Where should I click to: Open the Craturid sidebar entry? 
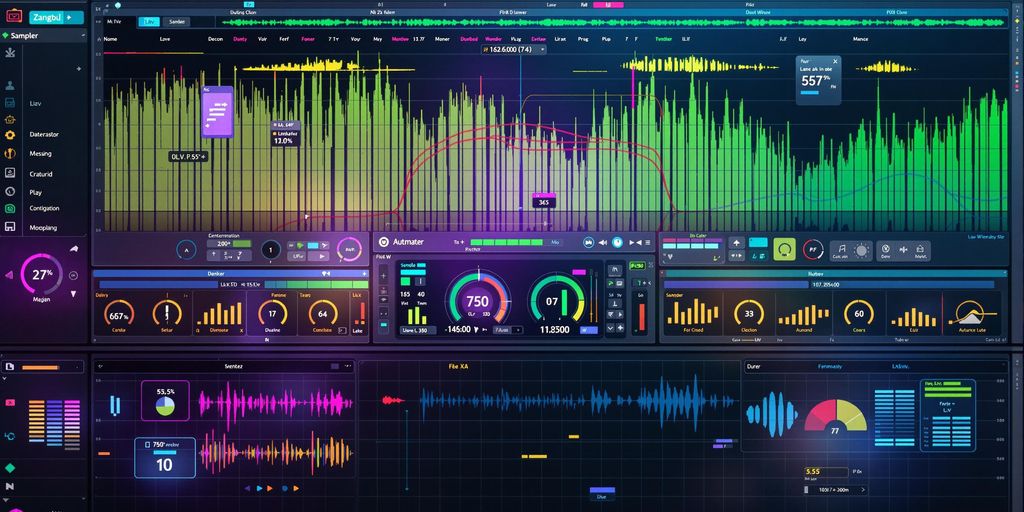click(x=40, y=174)
